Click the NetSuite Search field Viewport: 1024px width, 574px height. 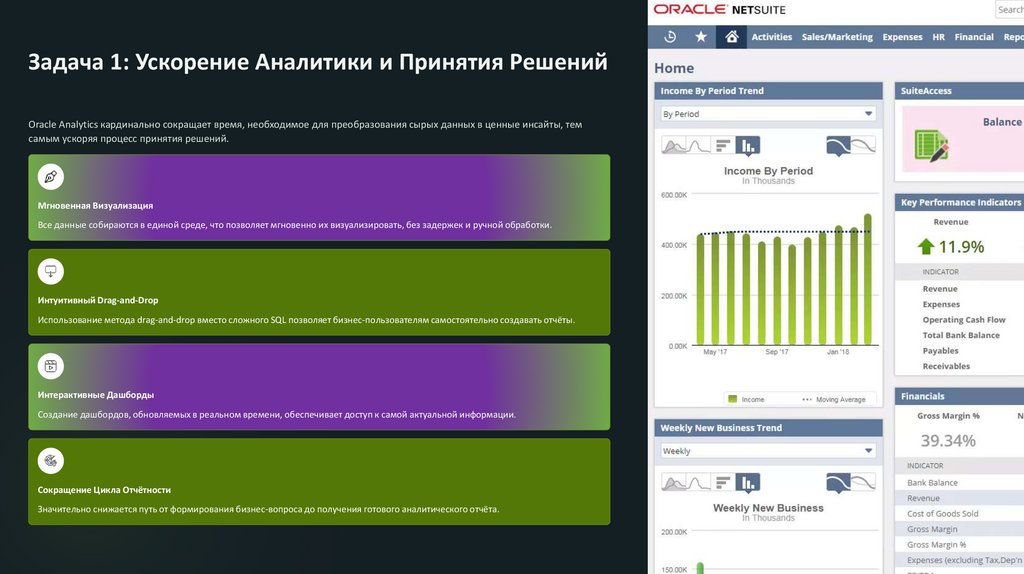click(1010, 9)
